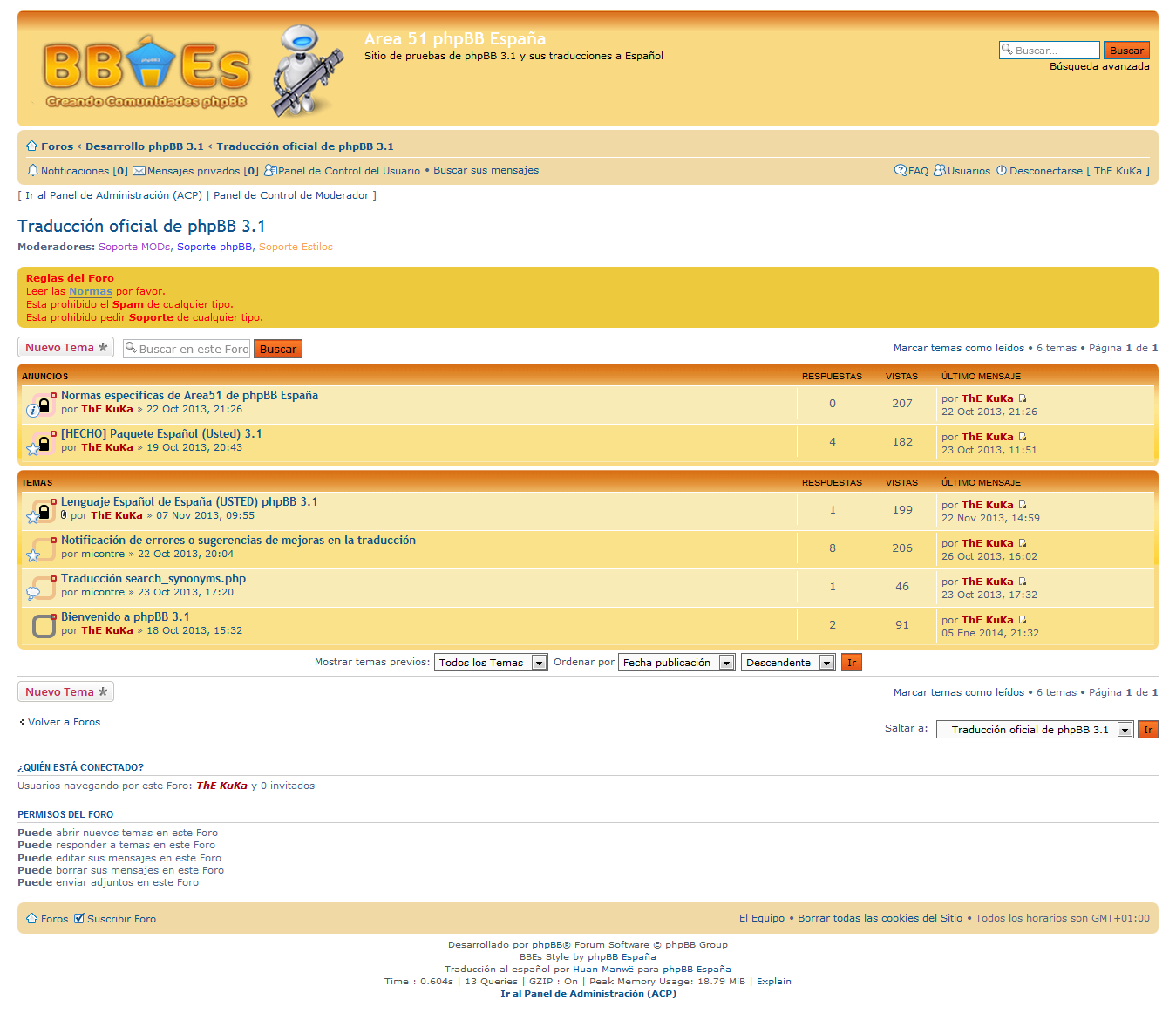This screenshot has height=1014, width=1176.
Task: Click footer home icon next to Foros
Action: click(32, 918)
